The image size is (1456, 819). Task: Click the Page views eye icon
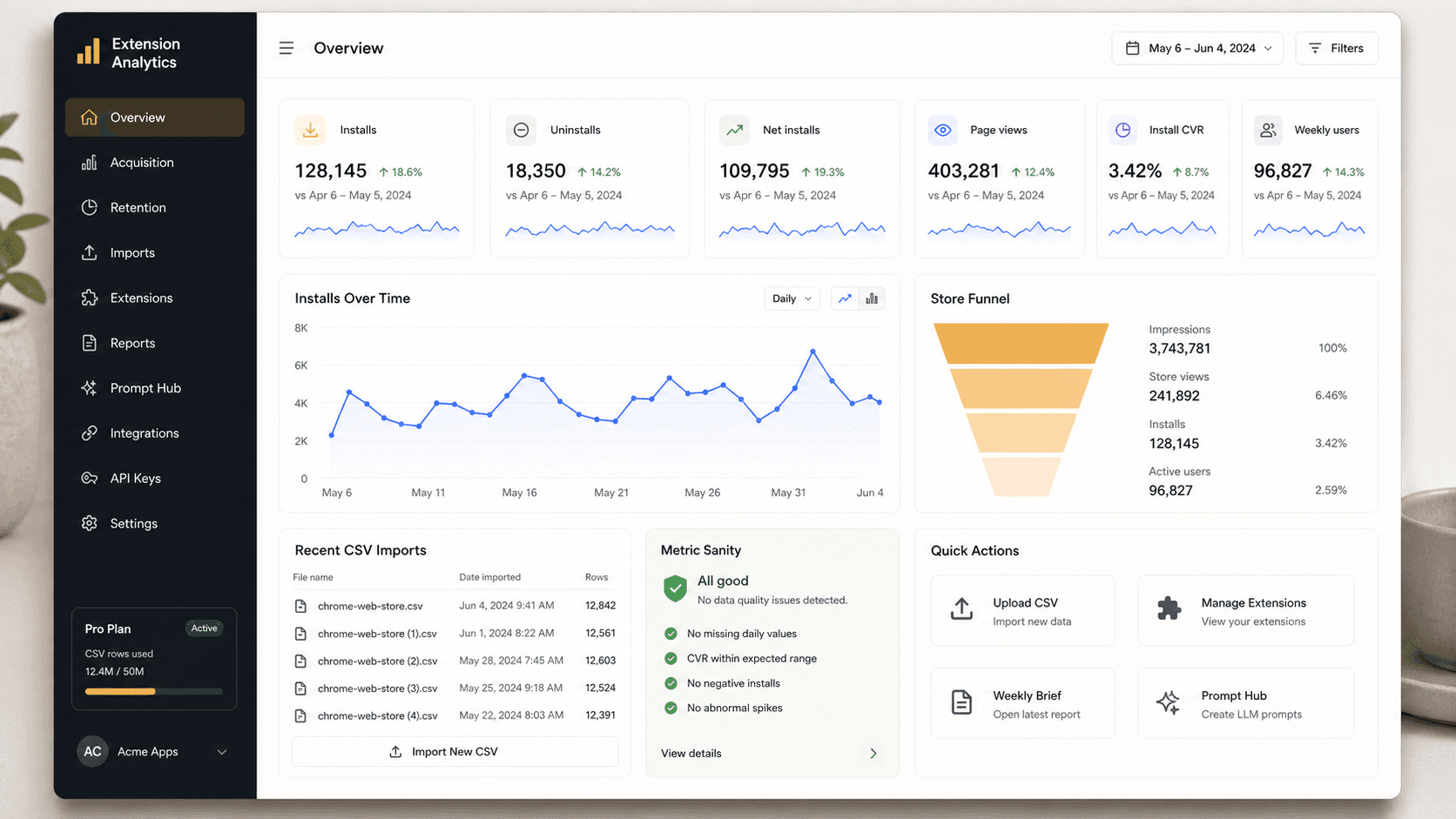click(943, 130)
